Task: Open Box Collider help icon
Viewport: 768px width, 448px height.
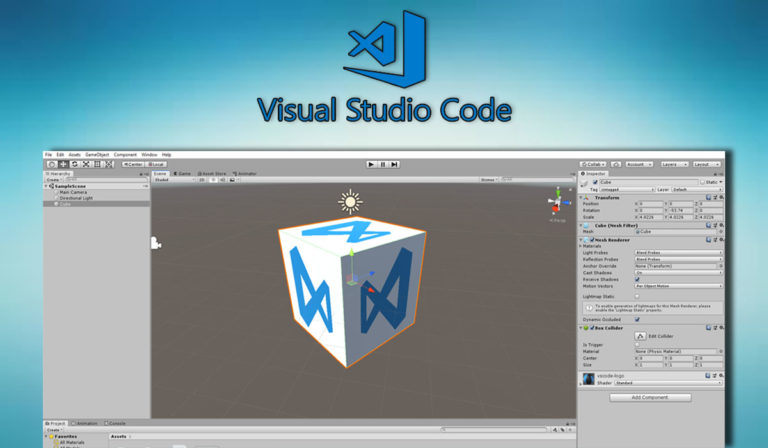Action: tap(708, 328)
